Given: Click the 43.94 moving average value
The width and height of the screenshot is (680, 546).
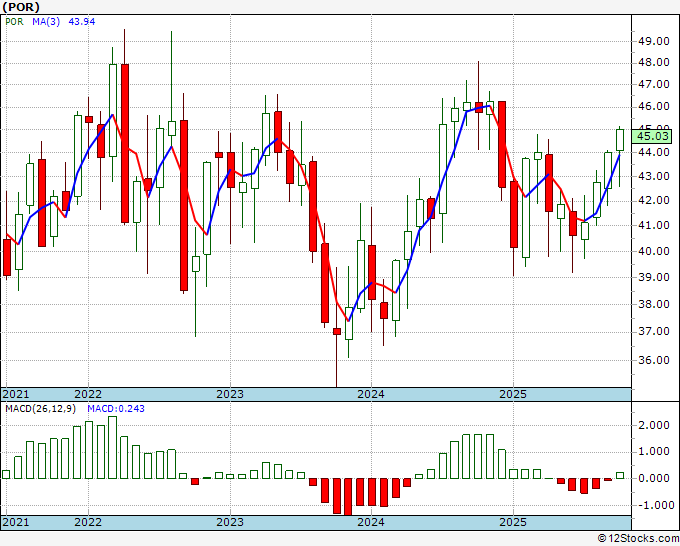Looking at the screenshot, I should click(82, 22).
